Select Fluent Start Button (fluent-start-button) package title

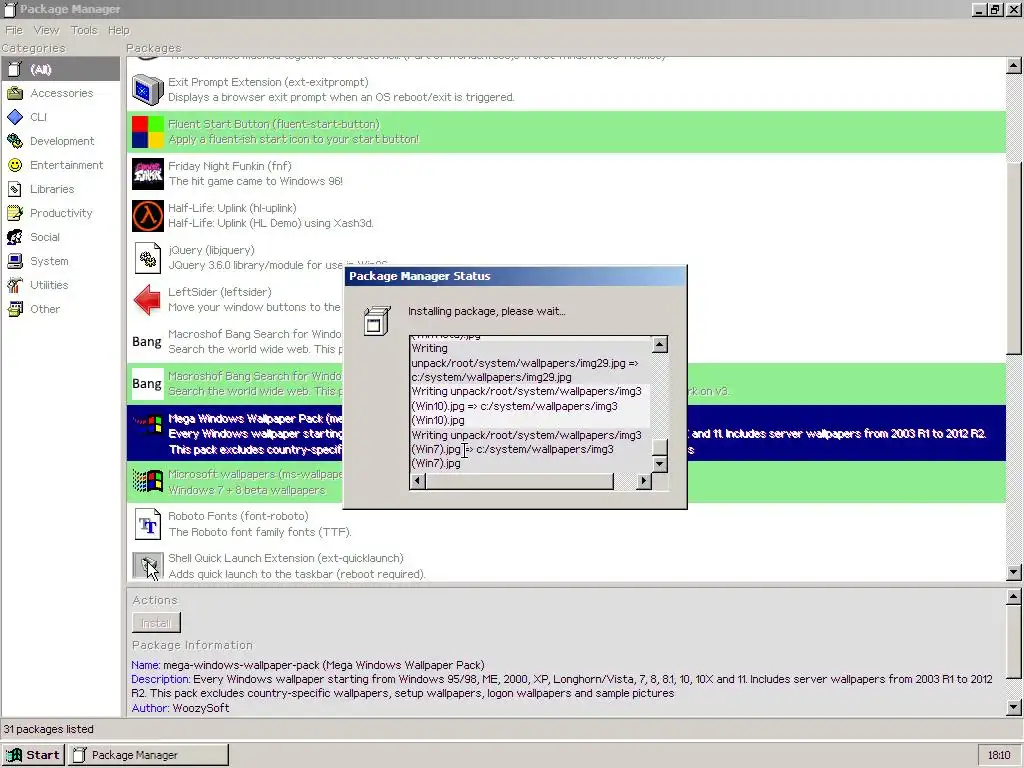tap(274, 124)
